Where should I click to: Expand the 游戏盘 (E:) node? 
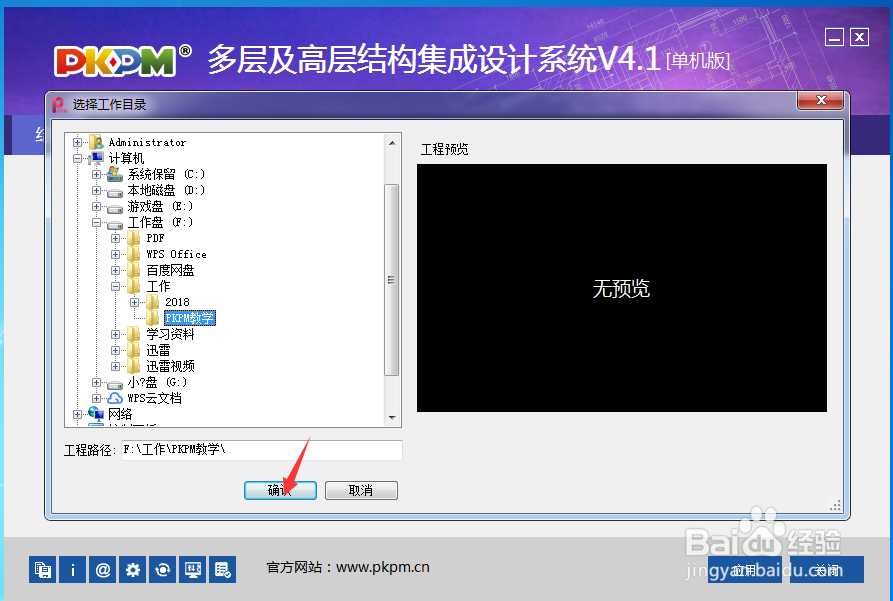[96, 206]
